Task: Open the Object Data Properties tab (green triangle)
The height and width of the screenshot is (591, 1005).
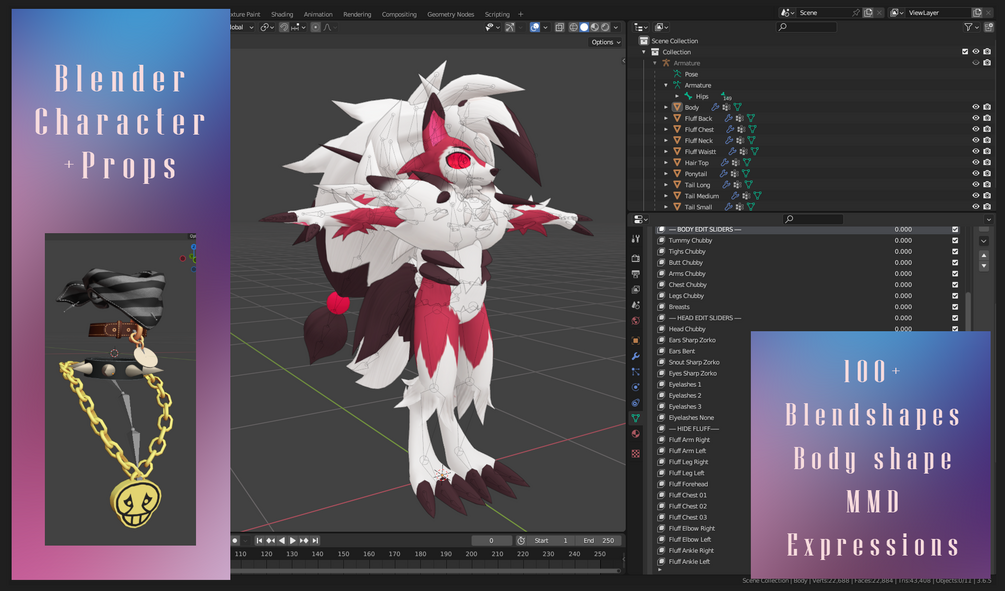Action: [635, 418]
